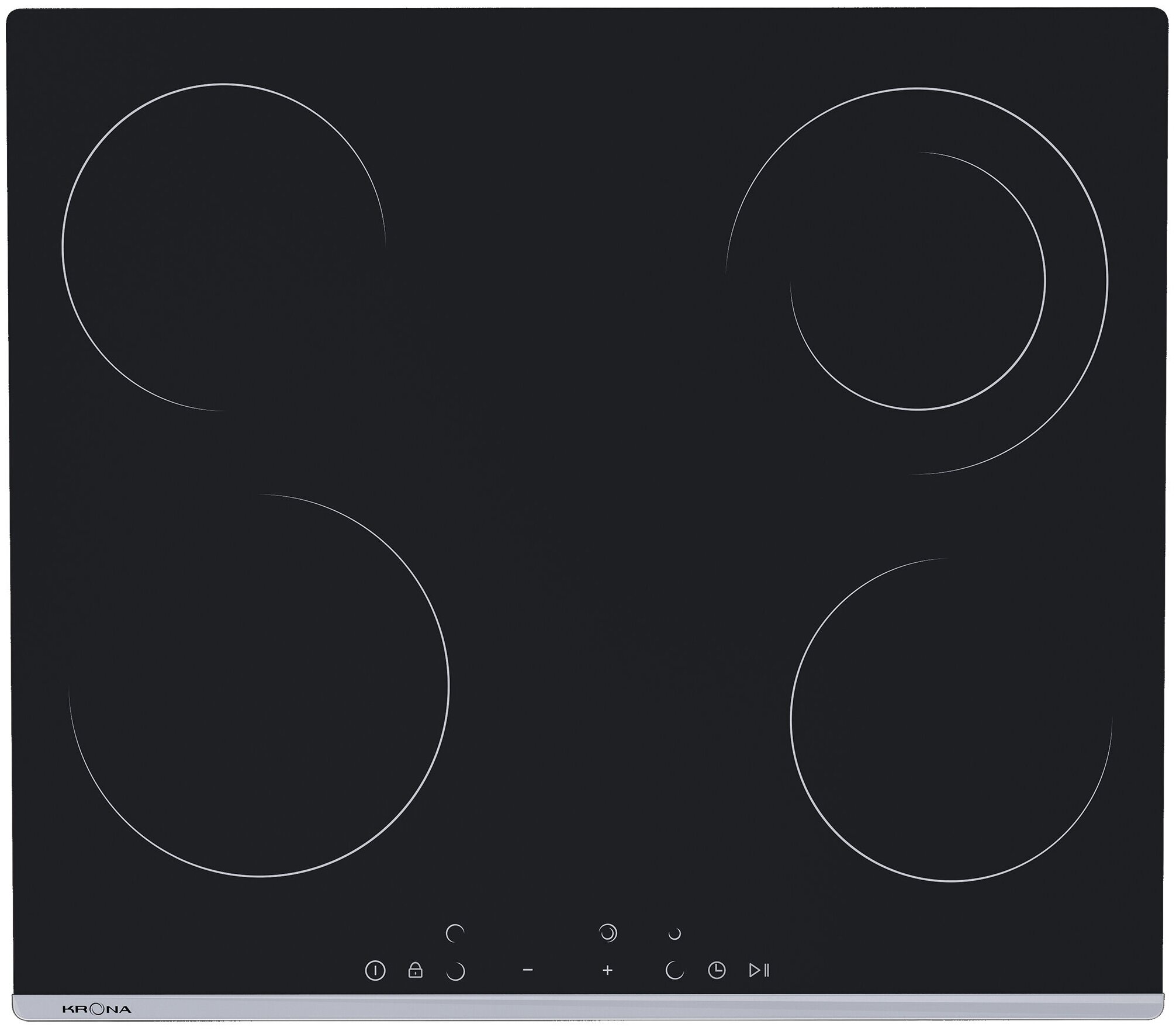Select the front-right zone icon left of clock
The height and width of the screenshot is (1031, 1176).
tap(675, 971)
